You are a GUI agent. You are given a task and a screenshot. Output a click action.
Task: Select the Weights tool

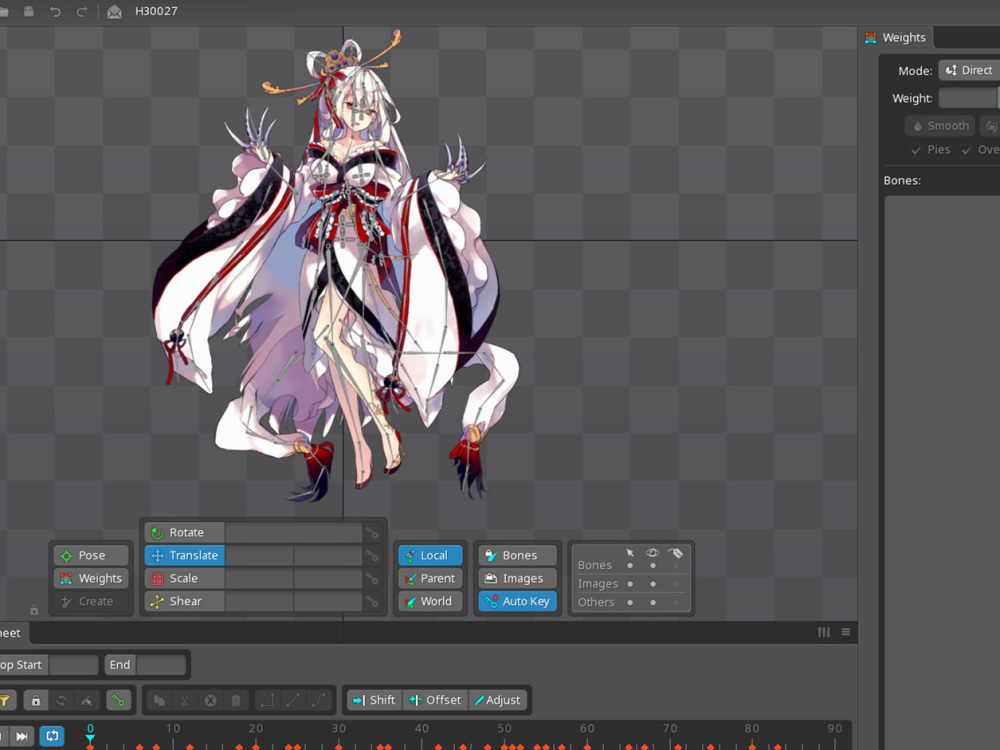tap(91, 578)
